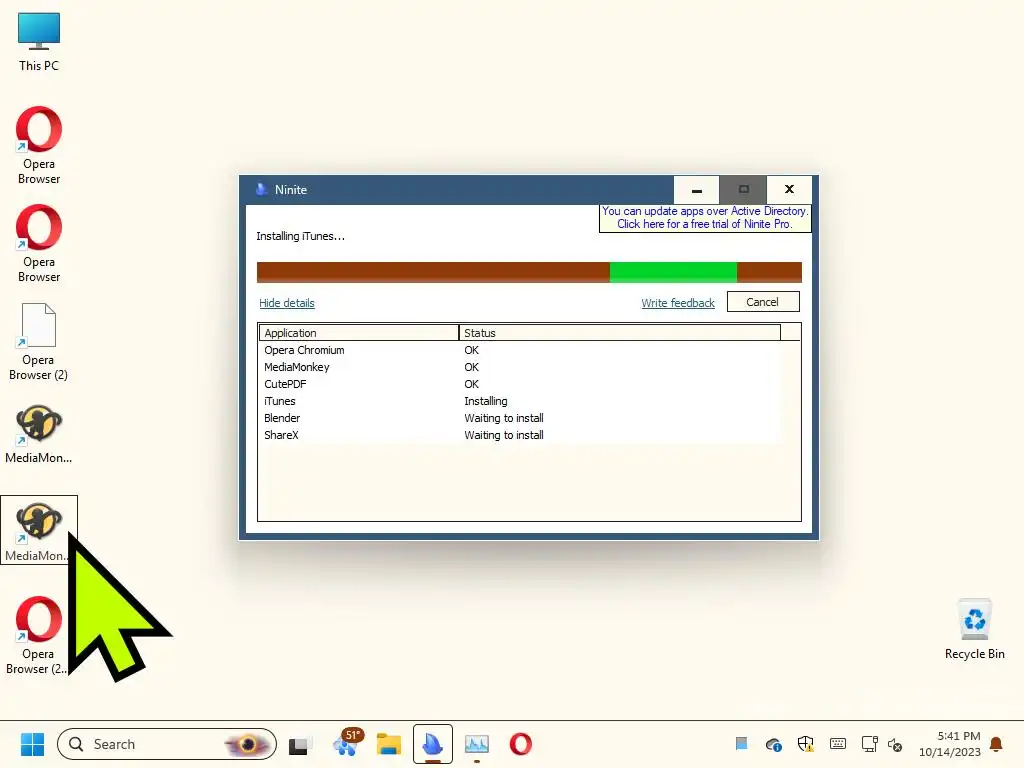Click the Ninite Pro free trial notice
Image resolution: width=1024 pixels, height=768 pixels.
pyautogui.click(x=705, y=217)
